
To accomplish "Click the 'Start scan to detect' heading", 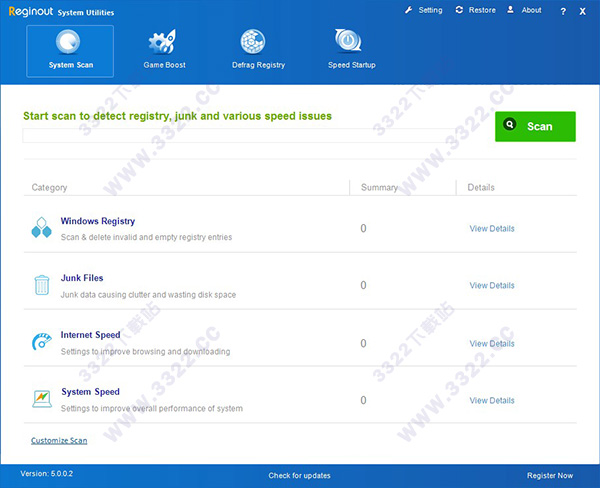I will 177,116.
